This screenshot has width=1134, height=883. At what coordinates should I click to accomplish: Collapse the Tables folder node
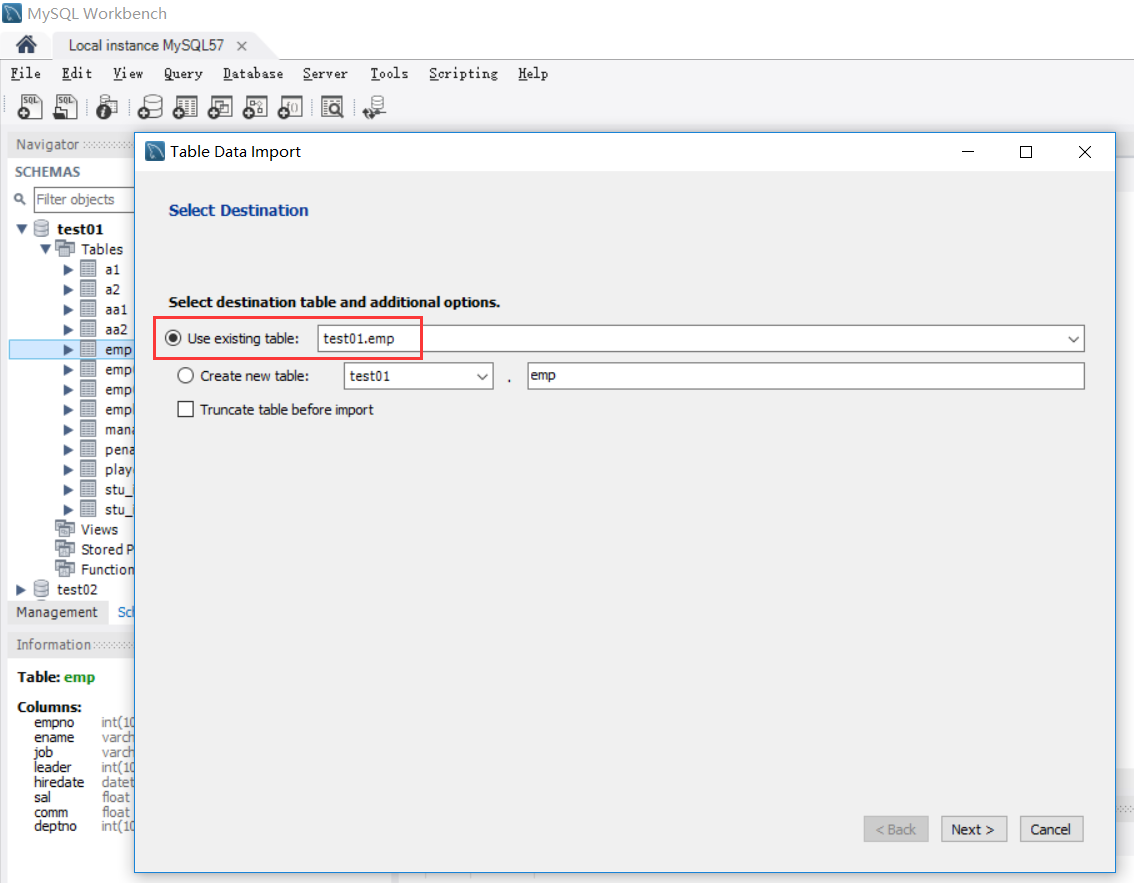pyautogui.click(x=46, y=249)
